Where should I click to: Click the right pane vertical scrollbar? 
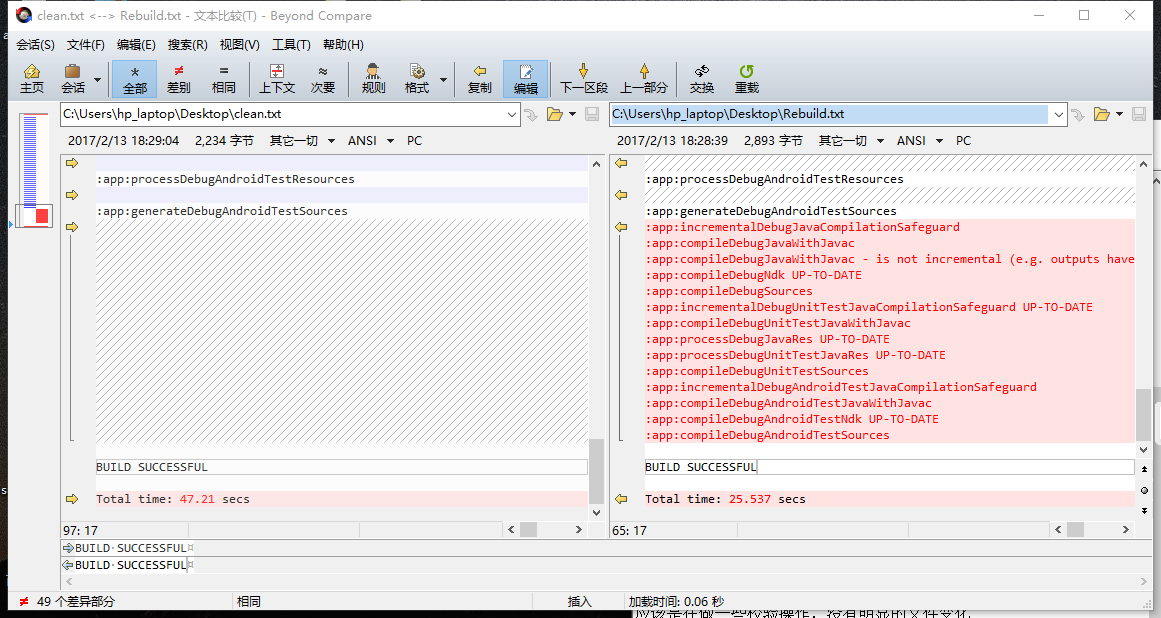(1143, 300)
